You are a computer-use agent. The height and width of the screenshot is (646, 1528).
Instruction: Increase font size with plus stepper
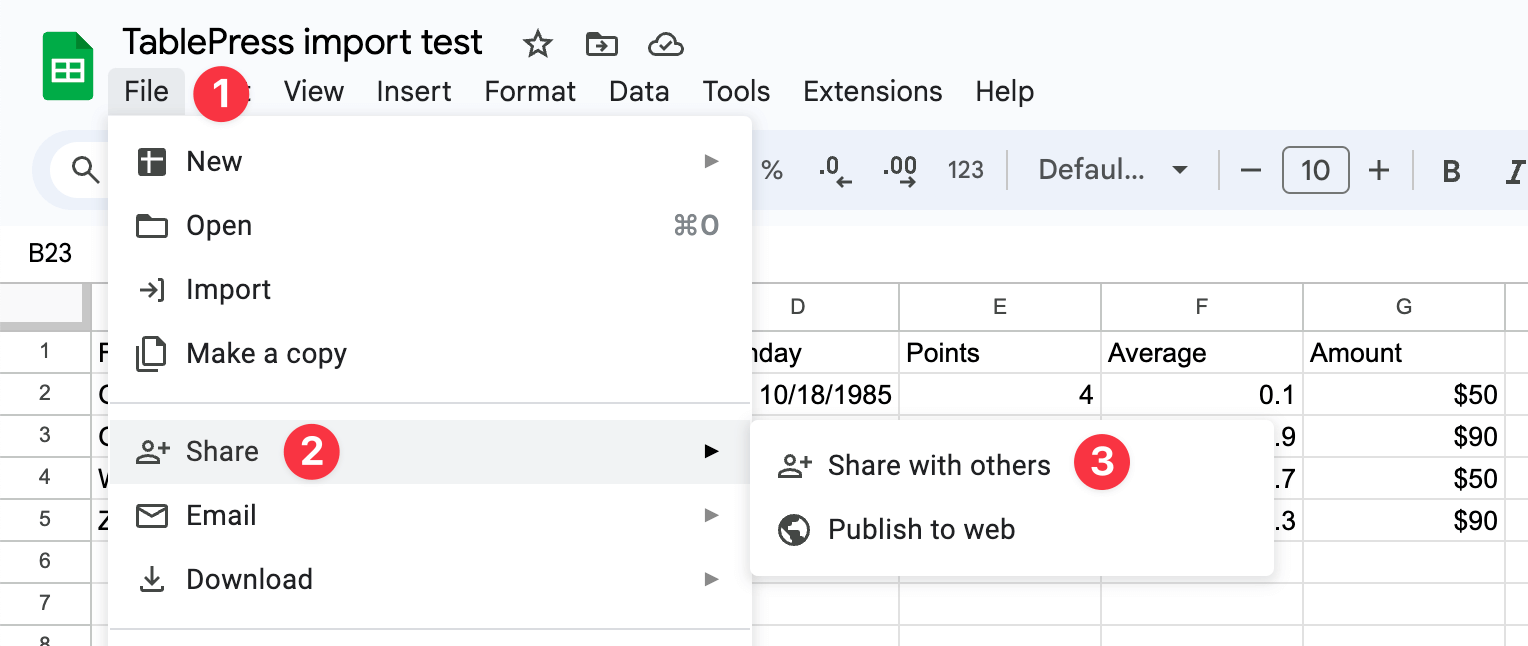pyautogui.click(x=1379, y=170)
